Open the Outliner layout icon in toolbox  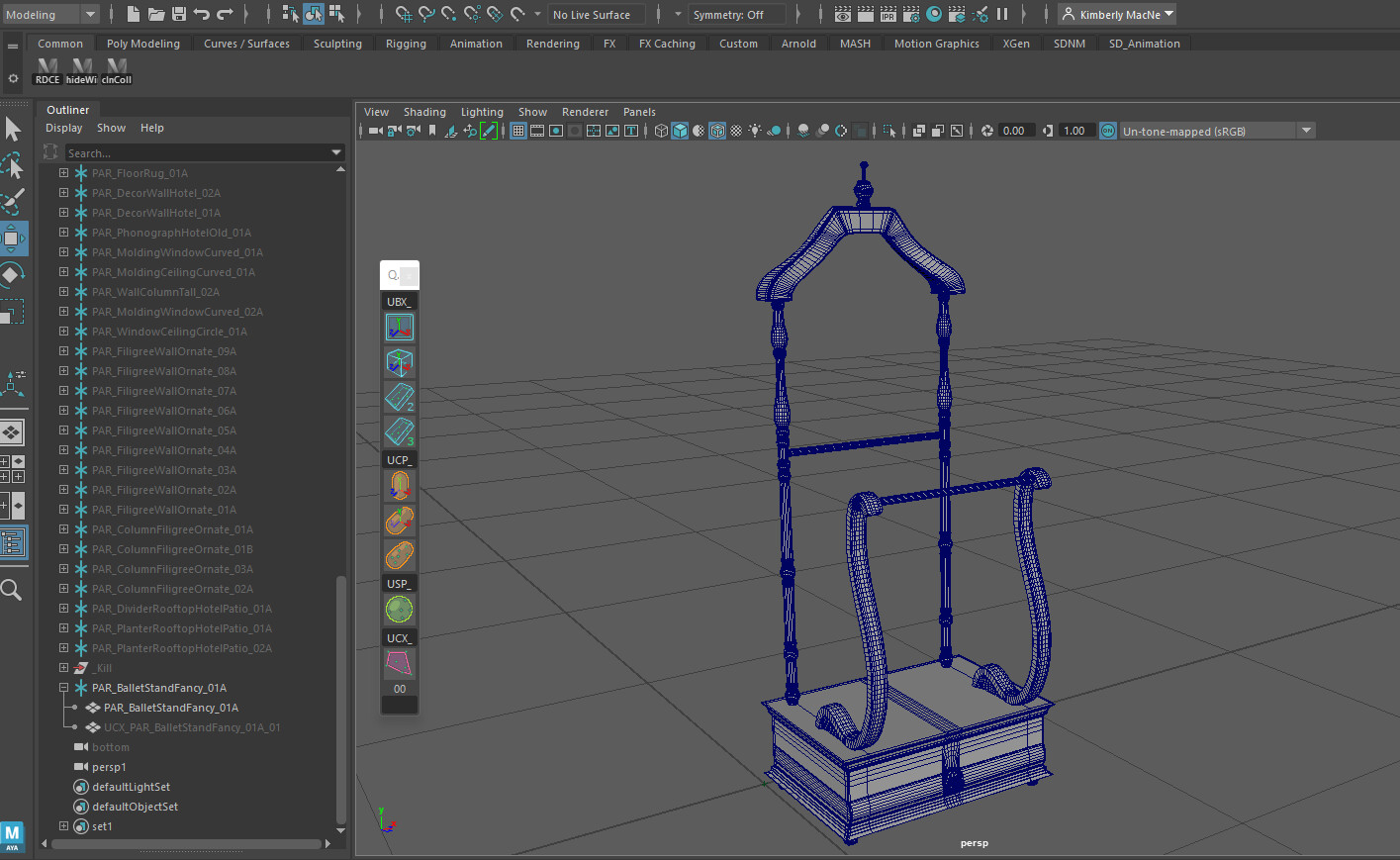pyautogui.click(x=13, y=542)
